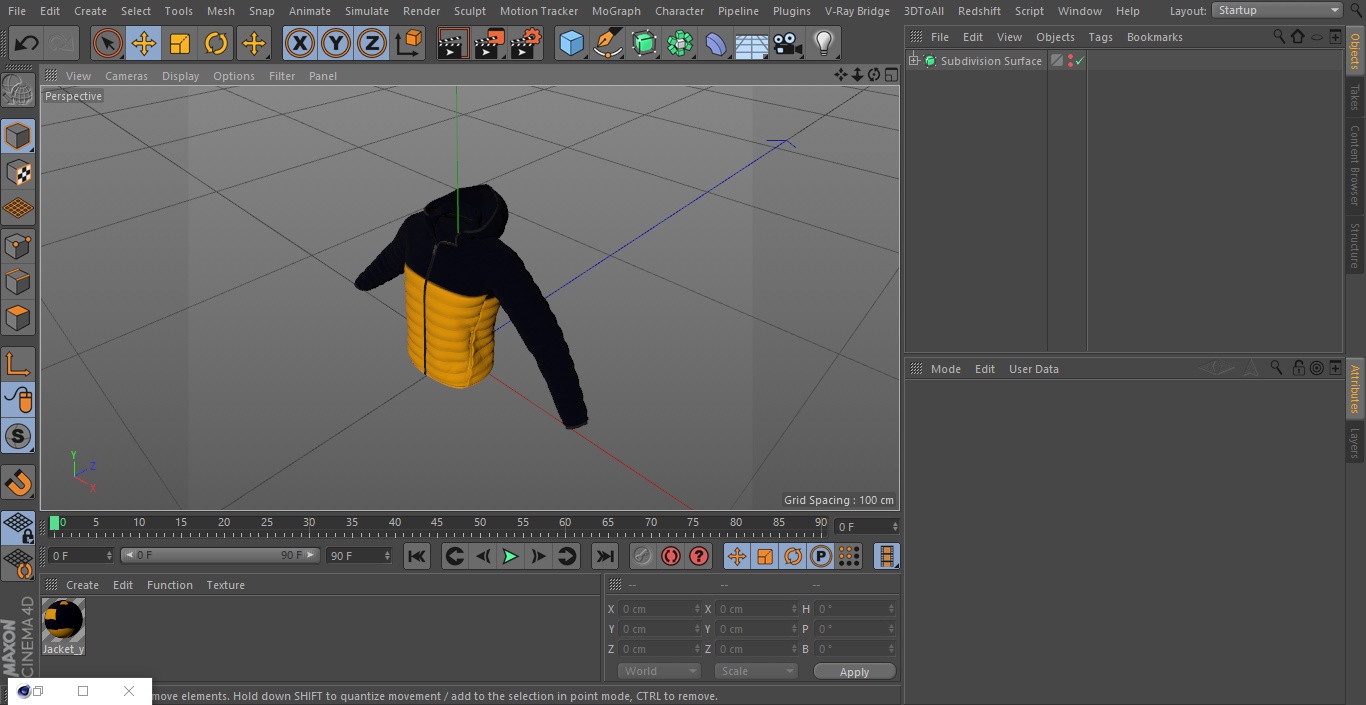Image resolution: width=1366 pixels, height=705 pixels.
Task: Toggle Autokeying button
Action: click(x=671, y=556)
